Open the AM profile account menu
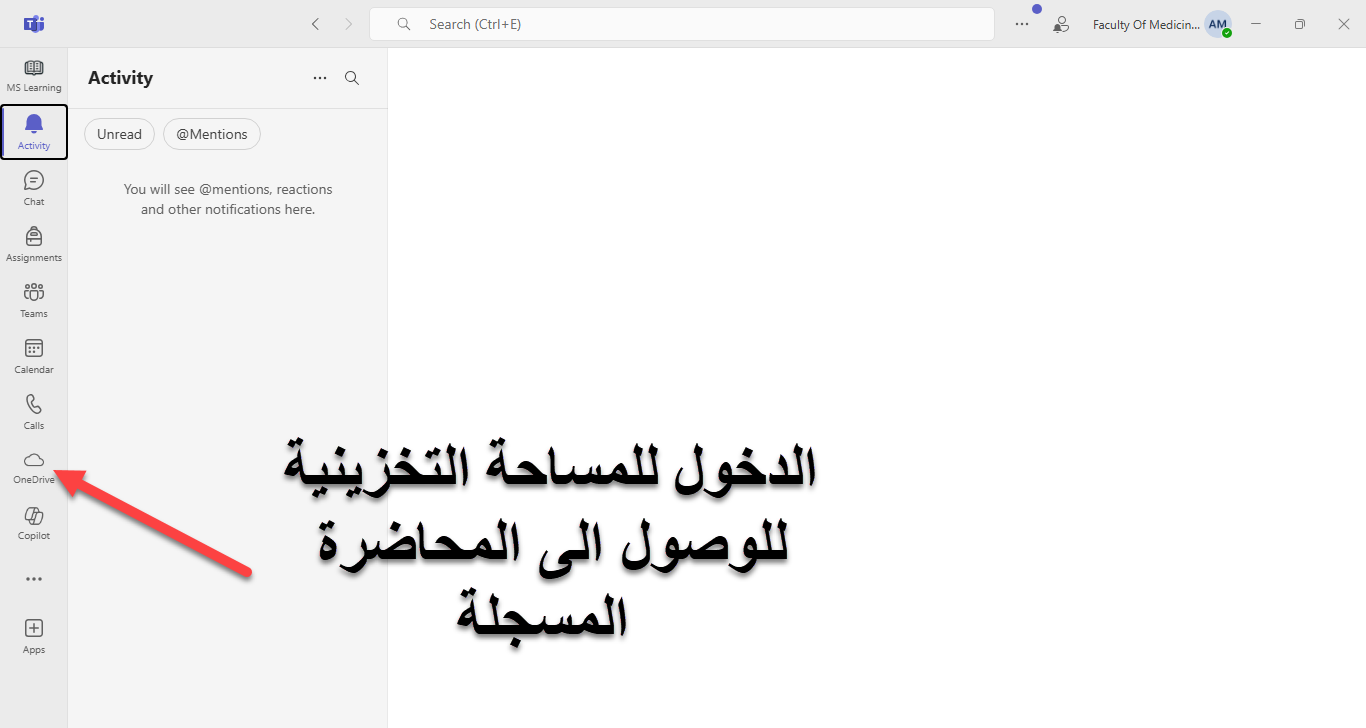The height and width of the screenshot is (728, 1366). click(1217, 24)
